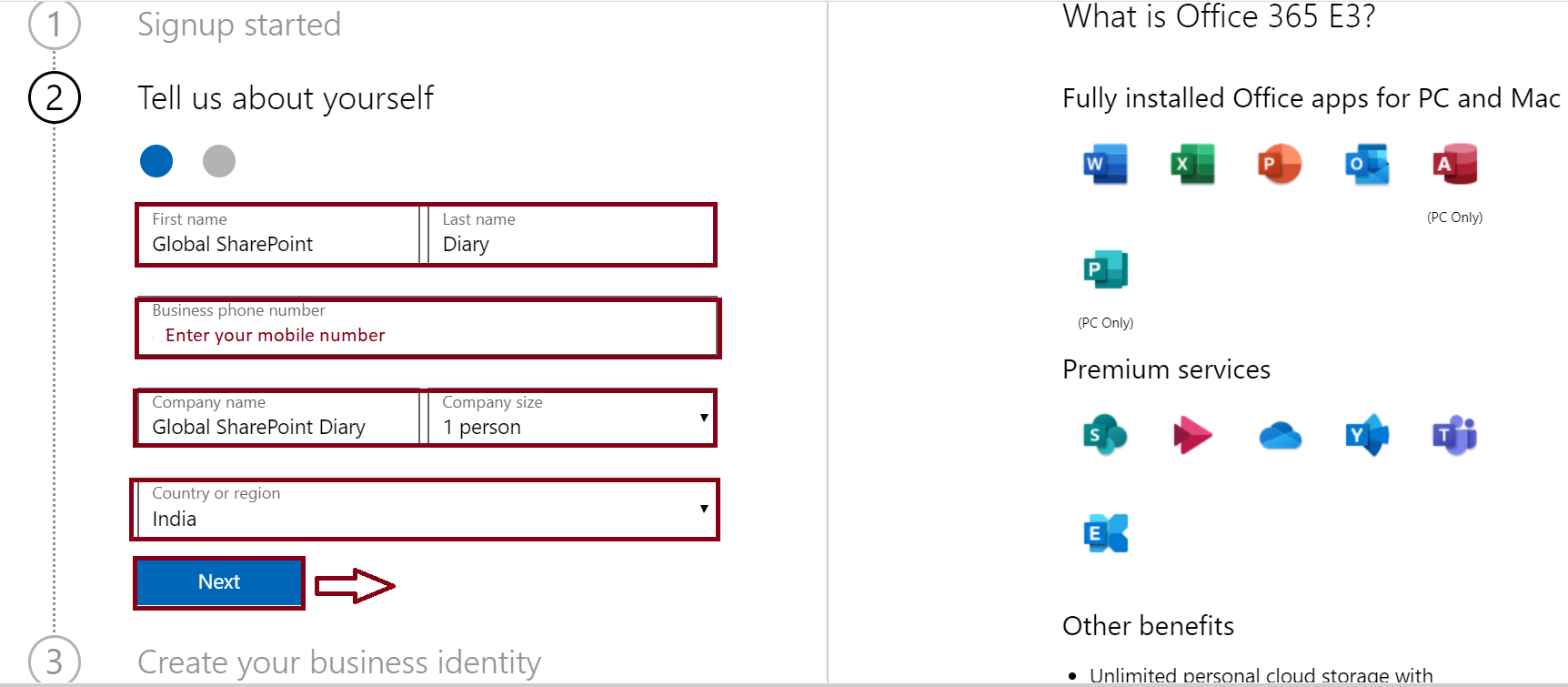Click the Teams service icon
This screenshot has width=1568, height=687.
tap(1454, 435)
